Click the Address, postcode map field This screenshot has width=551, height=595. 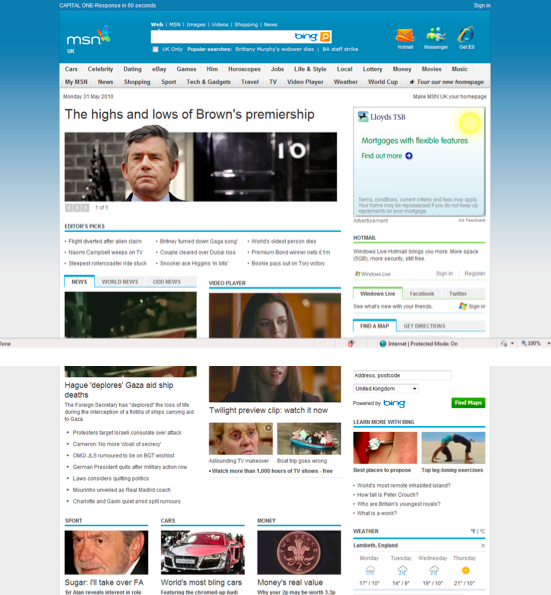[x=402, y=375]
